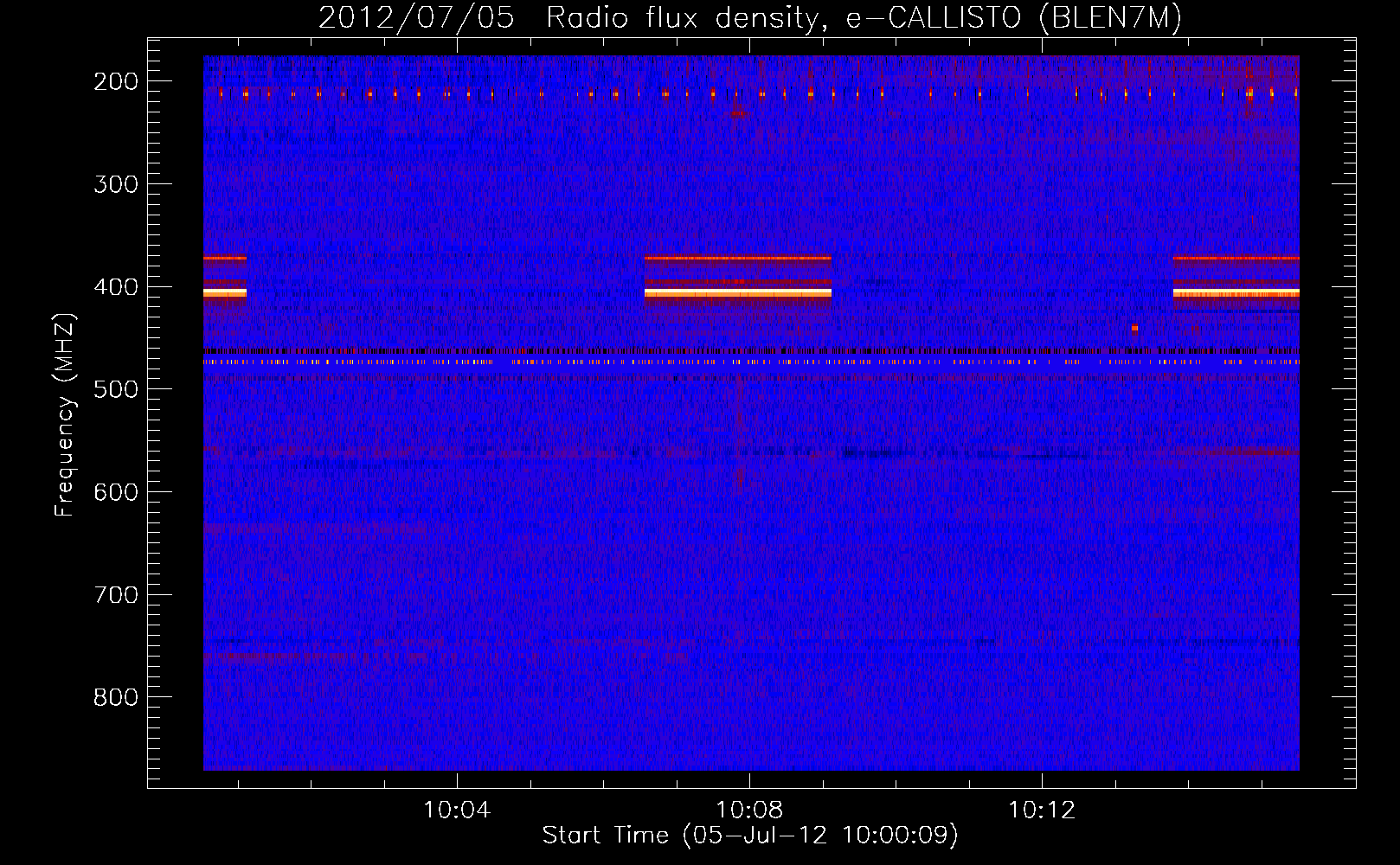This screenshot has height=865, width=1400.
Task: Select the 600 frequency tick label
Action: [116, 492]
